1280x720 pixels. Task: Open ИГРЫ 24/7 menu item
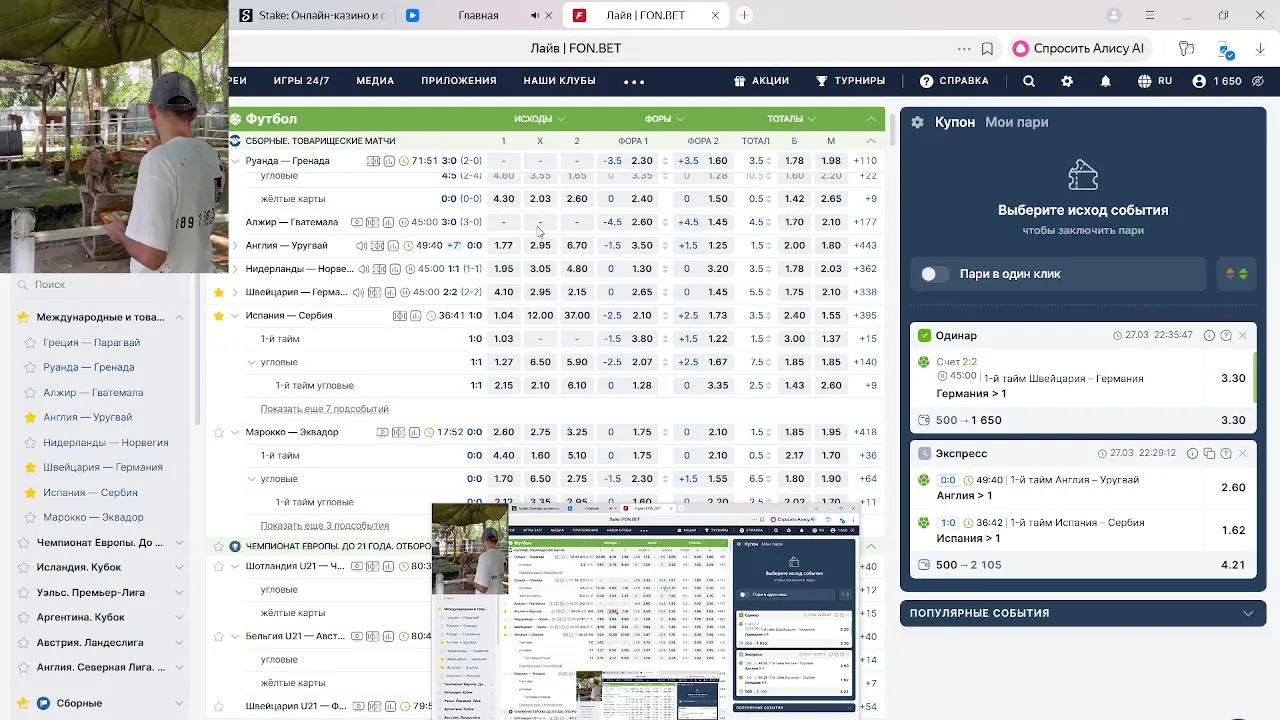click(x=301, y=81)
